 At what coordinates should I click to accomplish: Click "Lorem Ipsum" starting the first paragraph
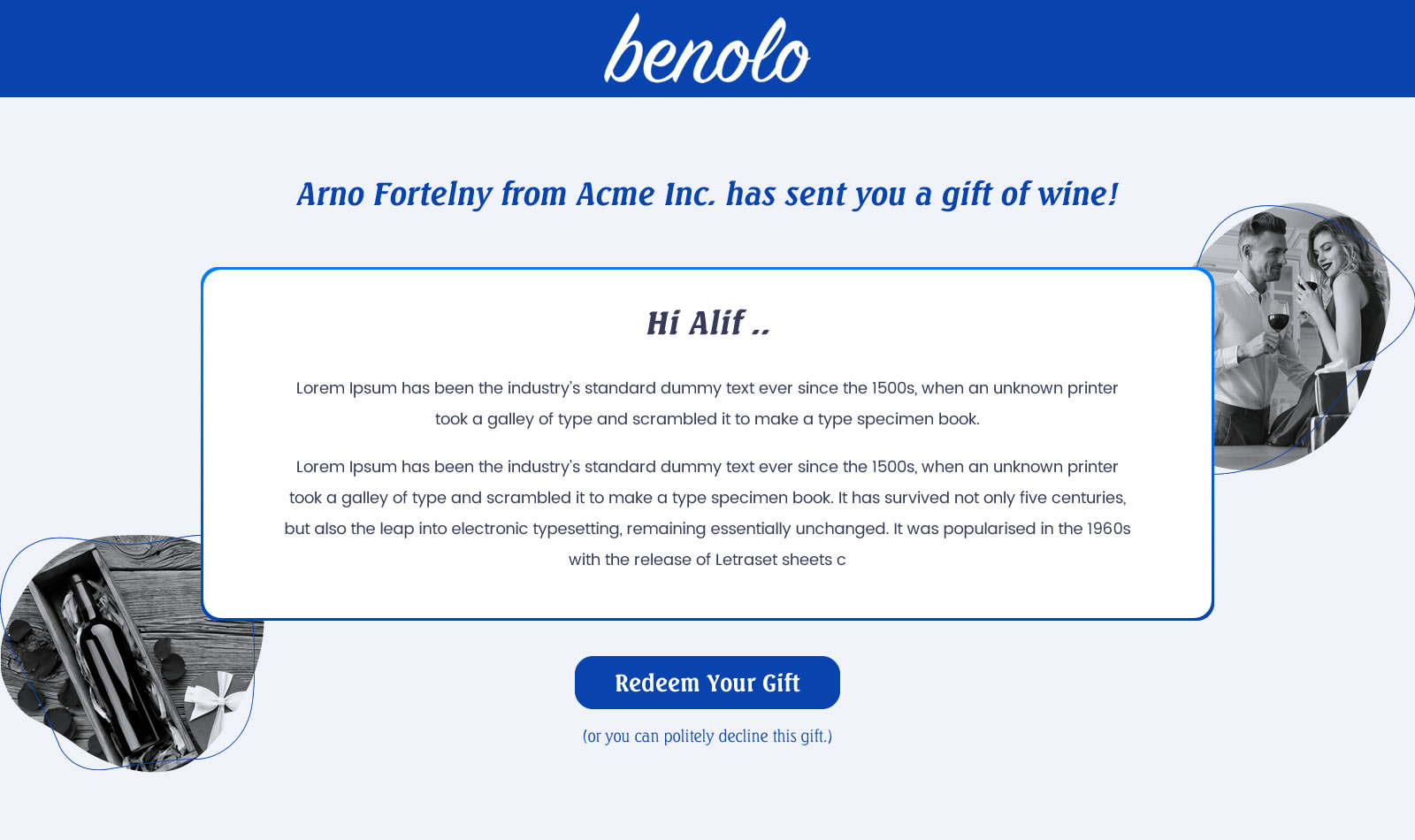(346, 388)
